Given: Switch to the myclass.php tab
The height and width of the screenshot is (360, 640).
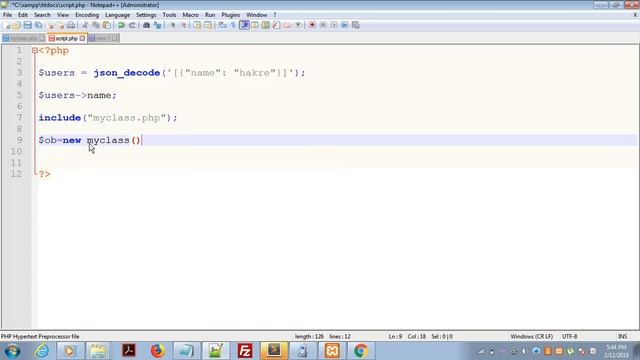Looking at the screenshot, I should pyautogui.click(x=23, y=38).
